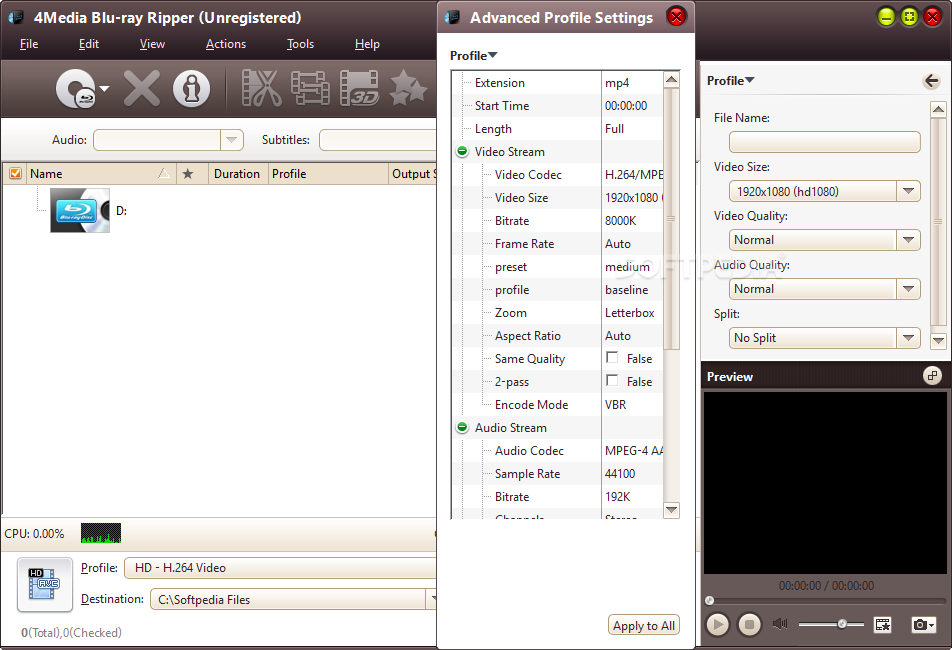Open the File menu
The height and width of the screenshot is (650, 952).
pos(29,44)
